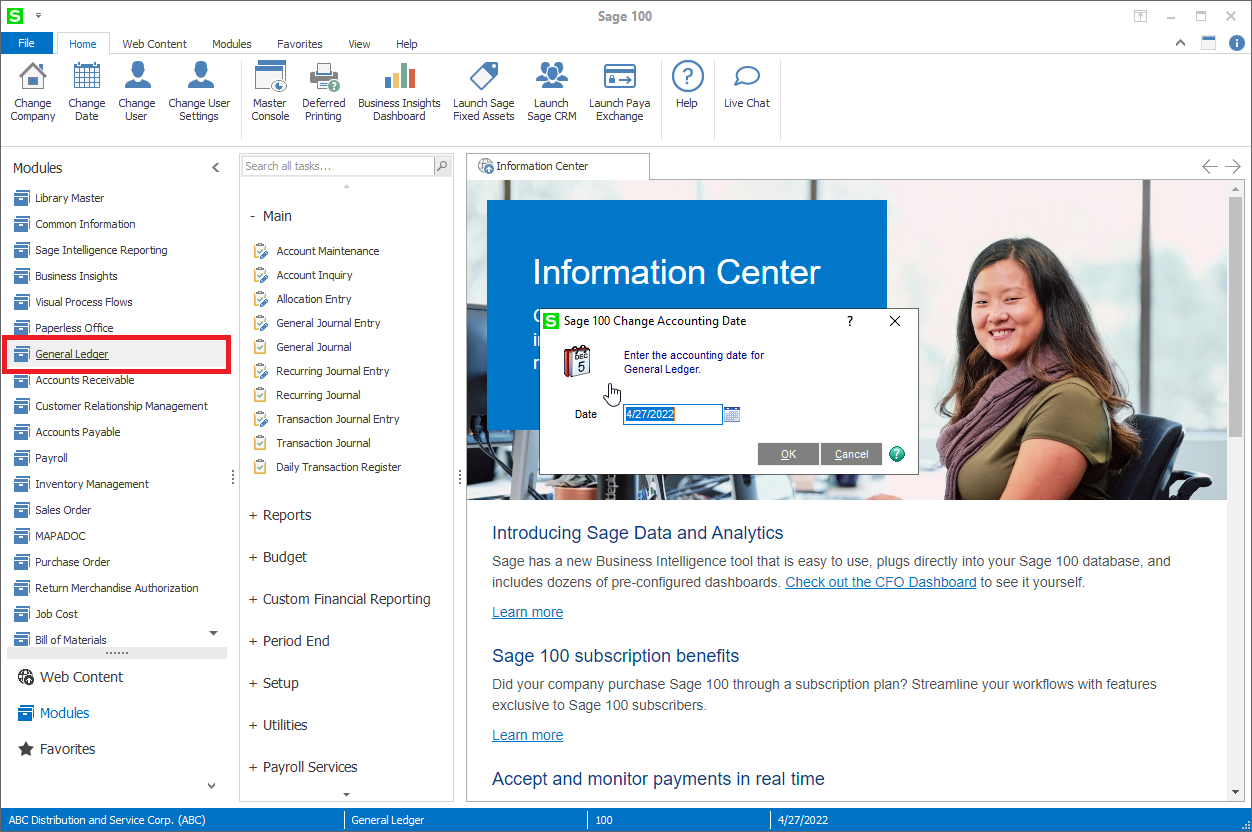Click the Change User icon
The width and height of the screenshot is (1252, 832).
tap(137, 91)
